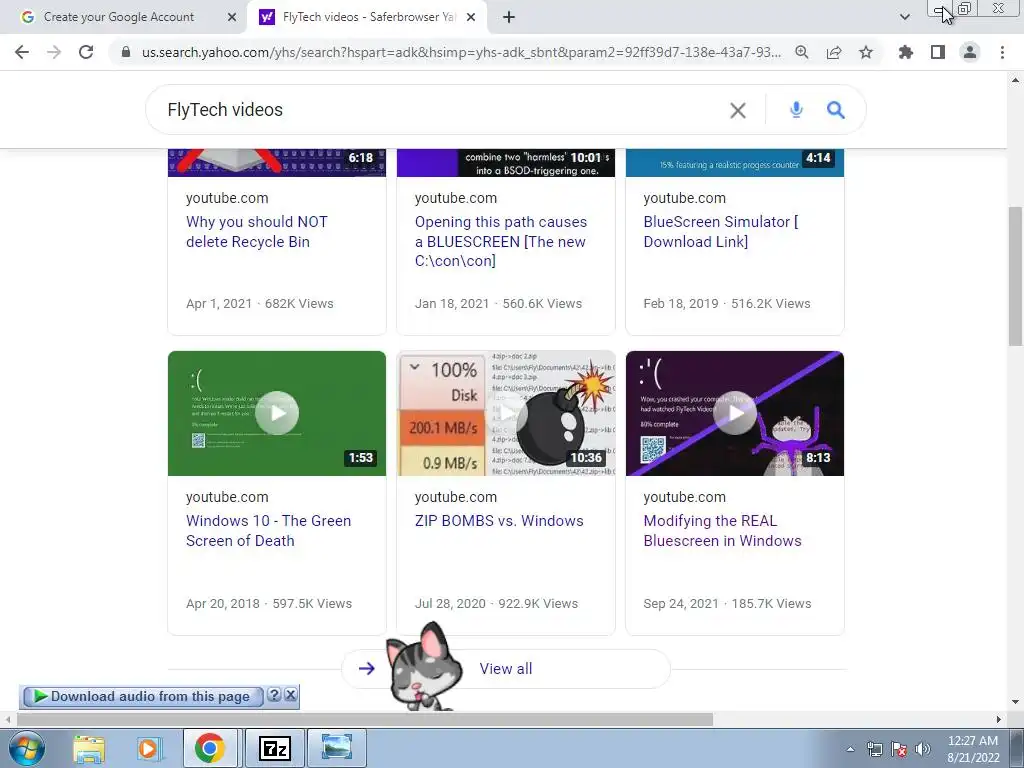The height and width of the screenshot is (768, 1024).
Task: Click Jul 28, 2020 · 922.9K Views text
Action: coord(496,603)
